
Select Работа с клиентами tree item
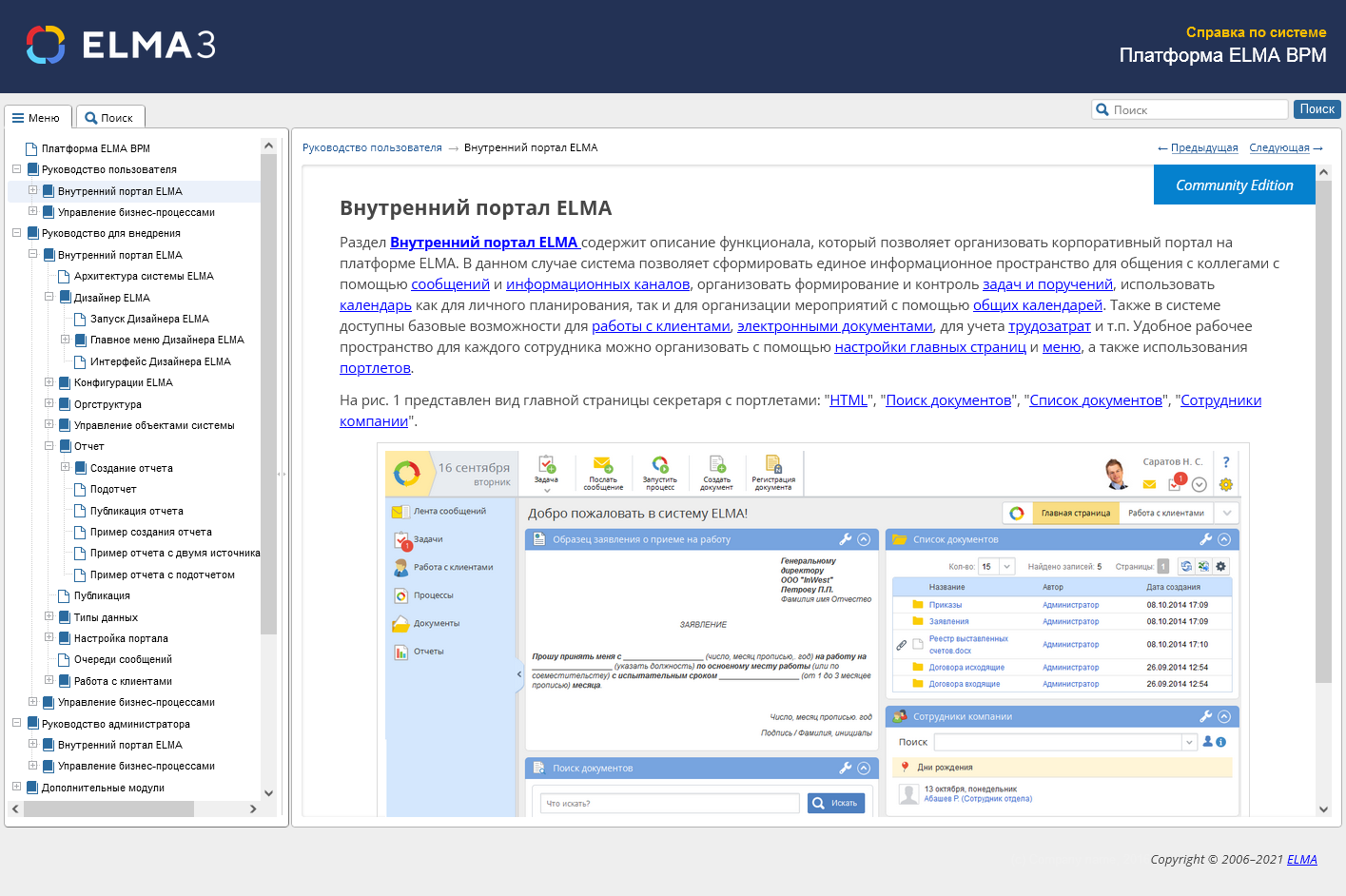point(123,681)
